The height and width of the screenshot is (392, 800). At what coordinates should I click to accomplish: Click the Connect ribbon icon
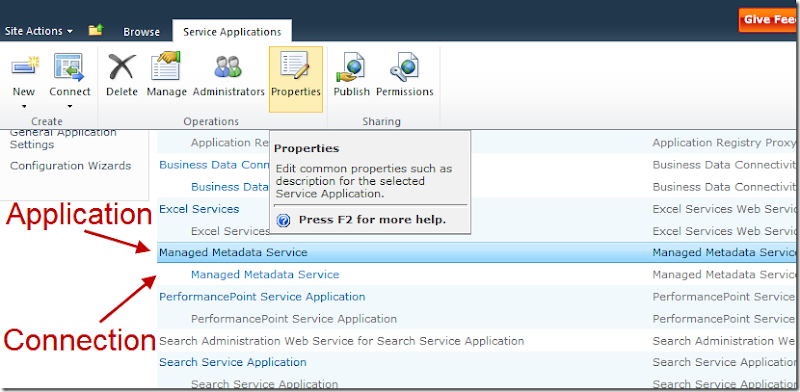point(69,67)
